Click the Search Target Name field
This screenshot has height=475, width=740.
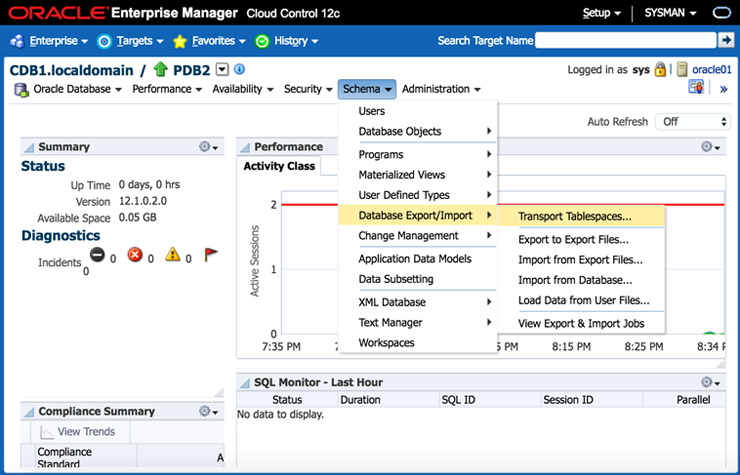(625, 40)
